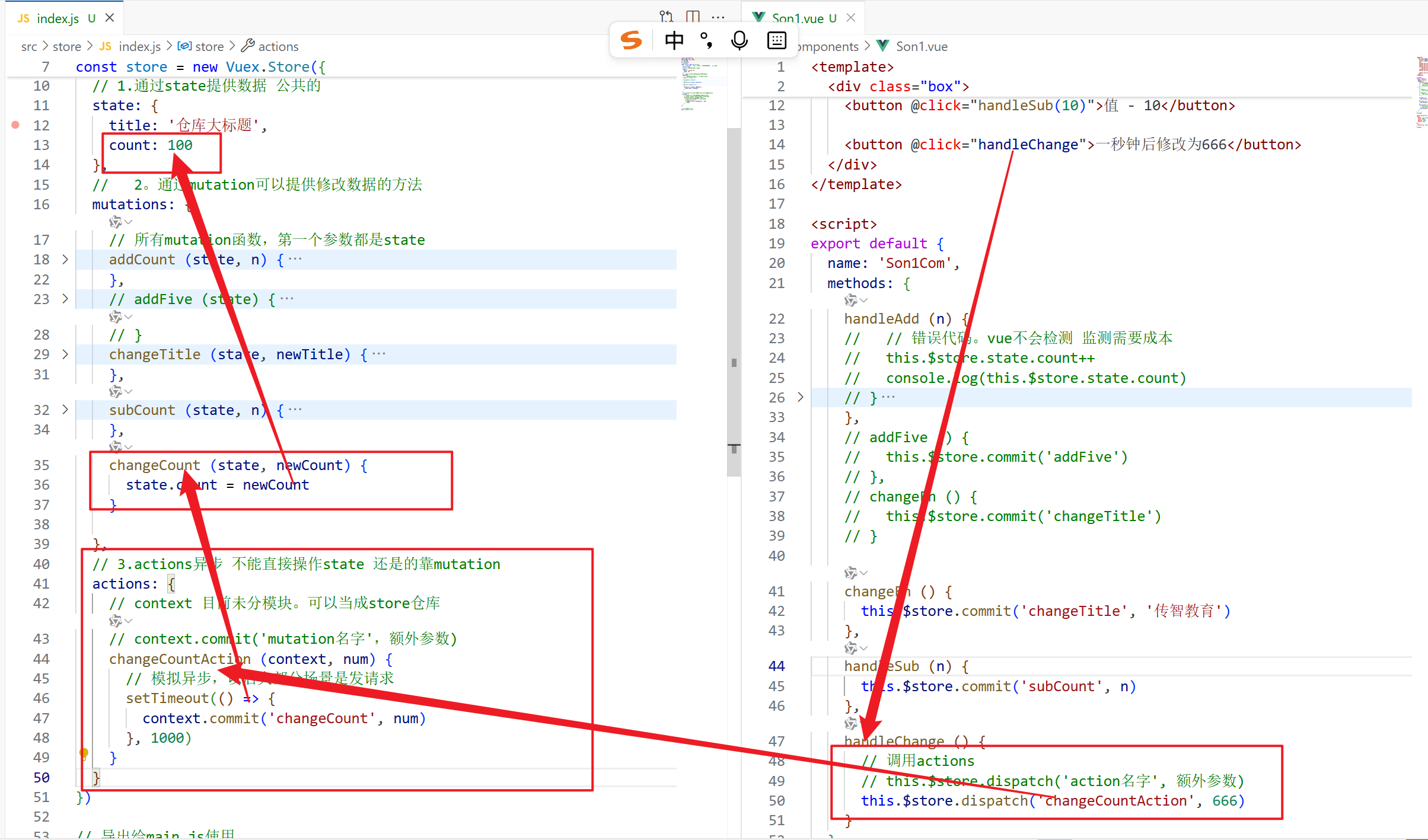Viewport: 1428px width, 840px height.
Task: Click the lightbulb quick-fix icon at line 49
Action: click(x=84, y=753)
